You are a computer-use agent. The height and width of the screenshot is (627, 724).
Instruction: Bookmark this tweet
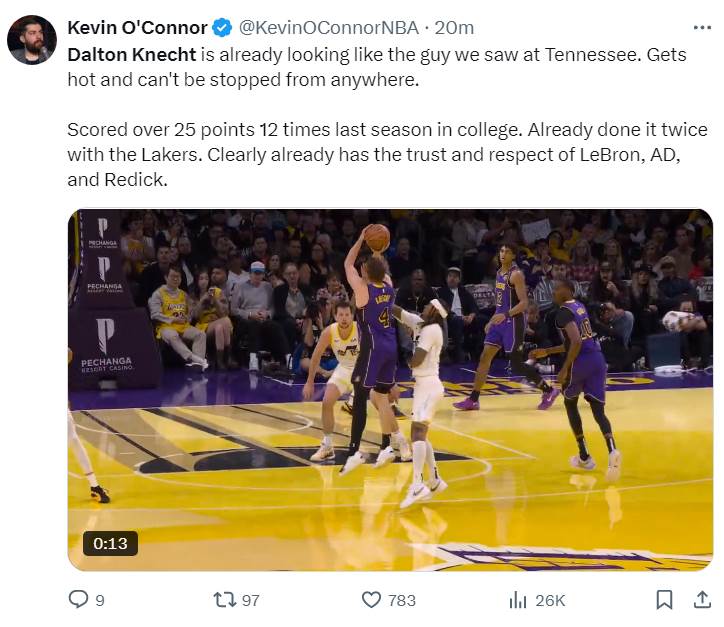click(x=664, y=600)
